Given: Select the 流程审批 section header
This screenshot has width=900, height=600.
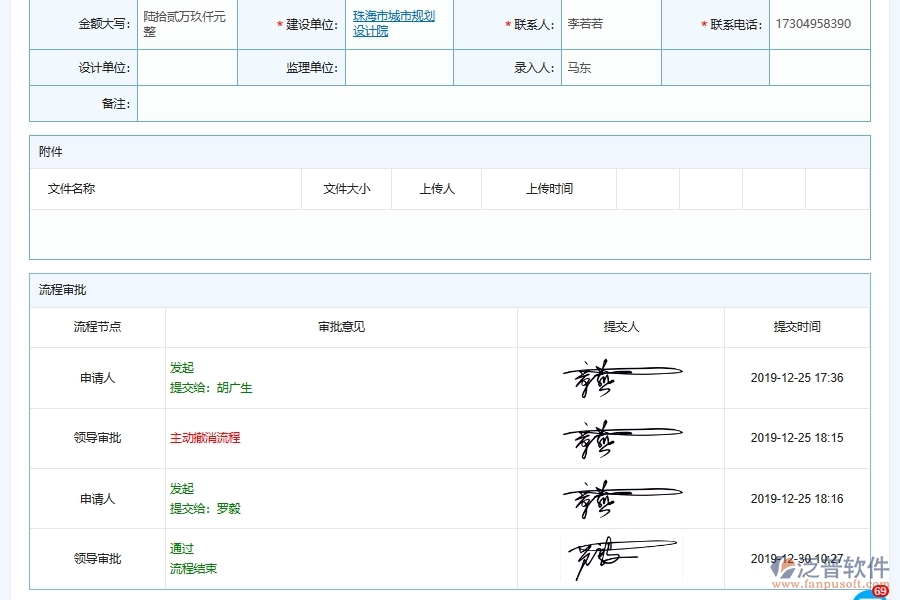Looking at the screenshot, I should [x=60, y=289].
